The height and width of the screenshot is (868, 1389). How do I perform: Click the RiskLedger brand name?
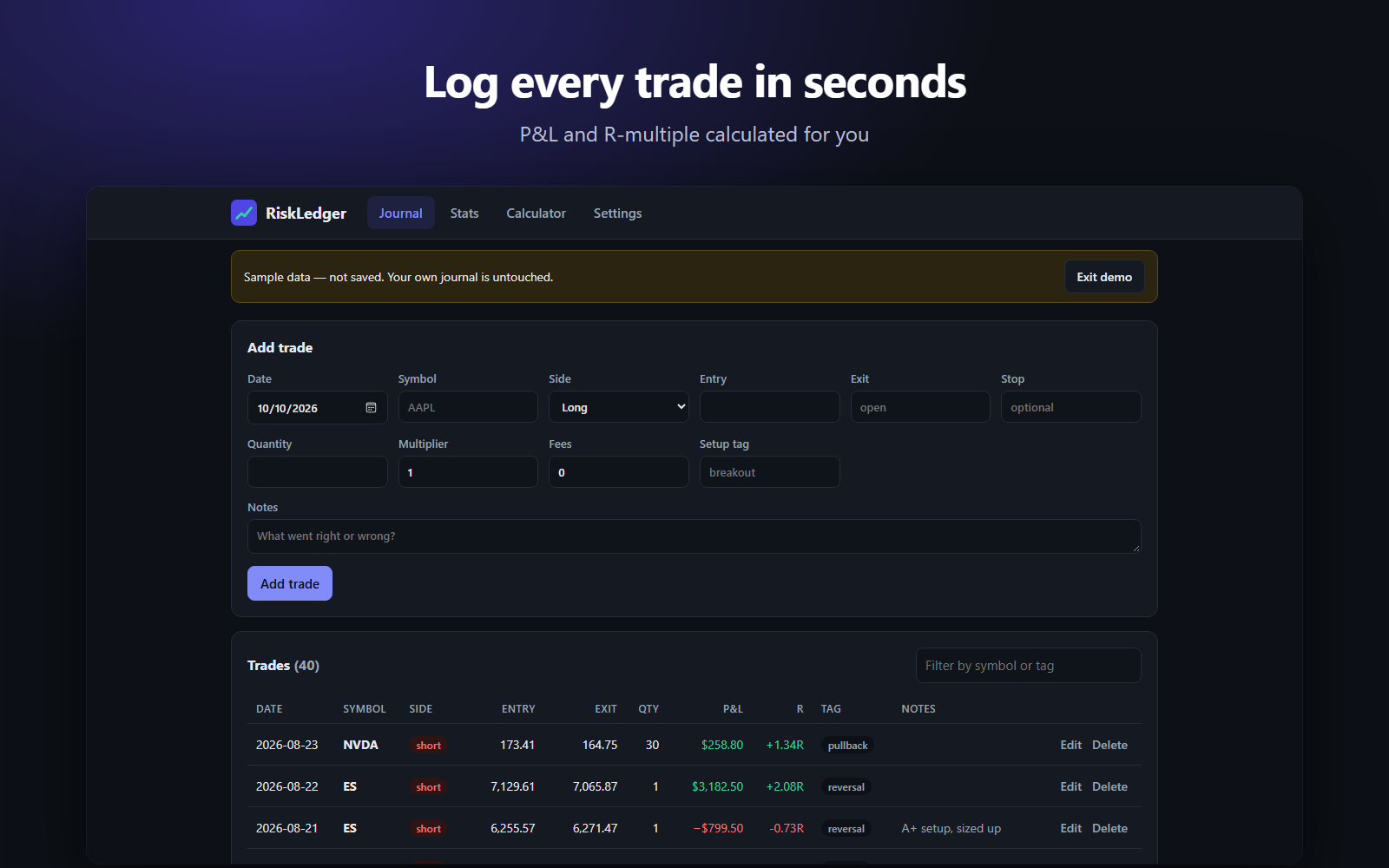(306, 214)
